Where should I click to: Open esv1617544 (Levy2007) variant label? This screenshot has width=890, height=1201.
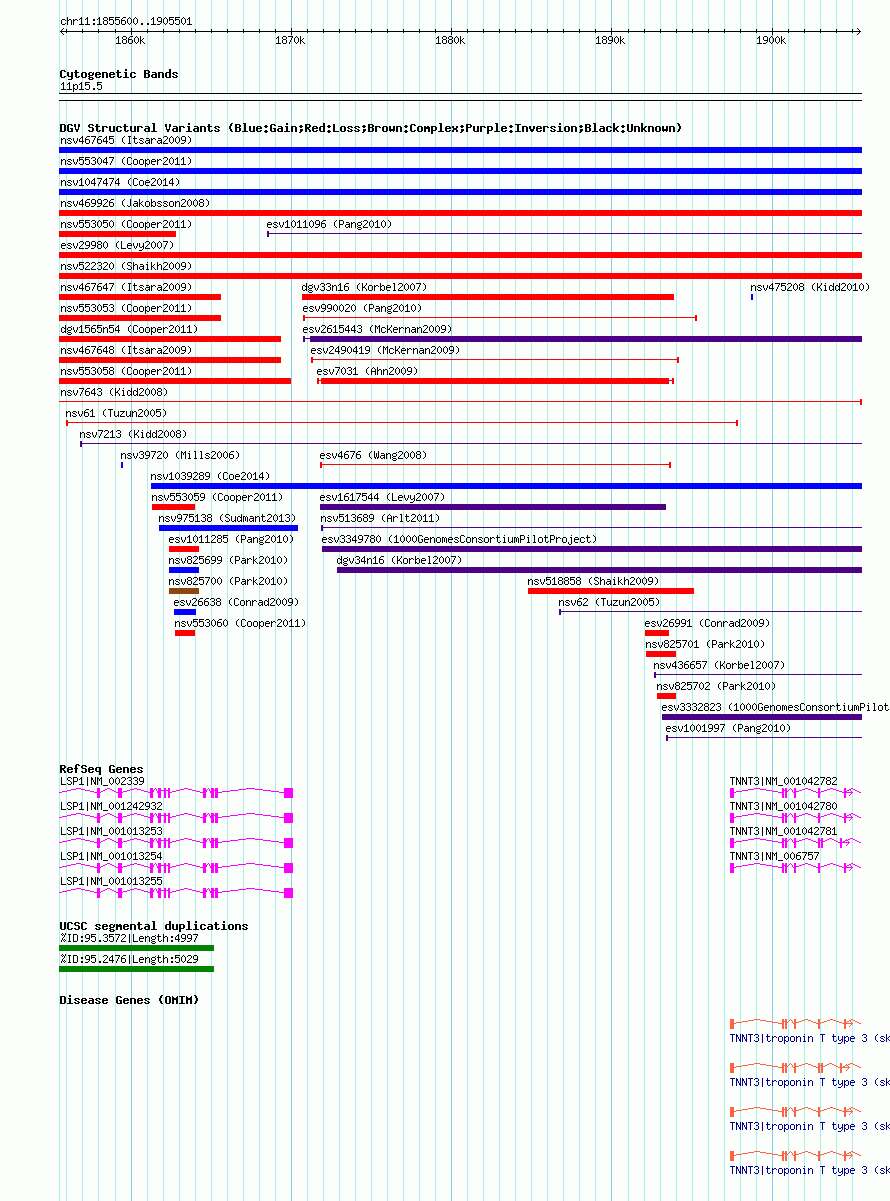click(x=382, y=497)
